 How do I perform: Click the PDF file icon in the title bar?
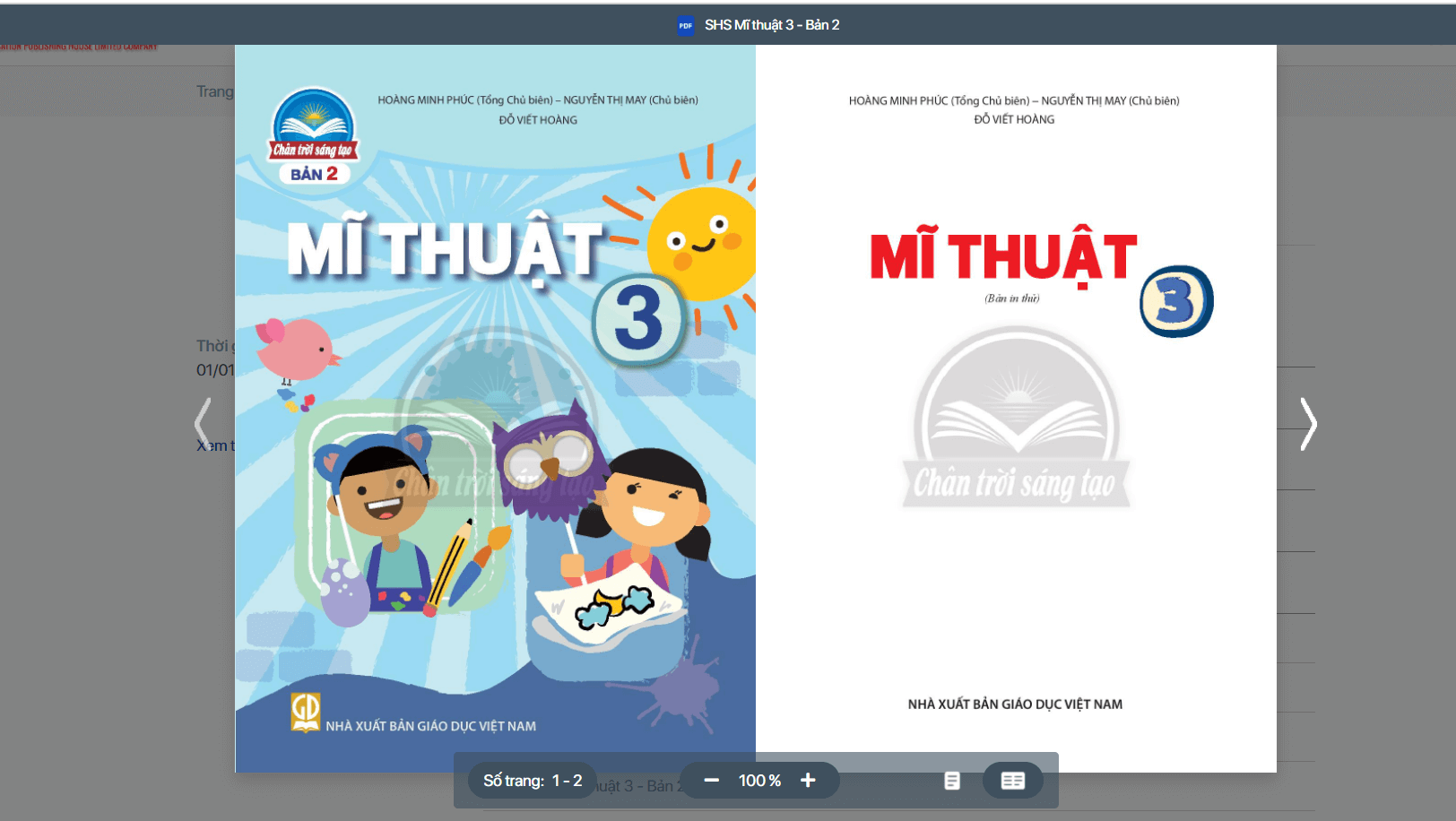click(x=686, y=25)
